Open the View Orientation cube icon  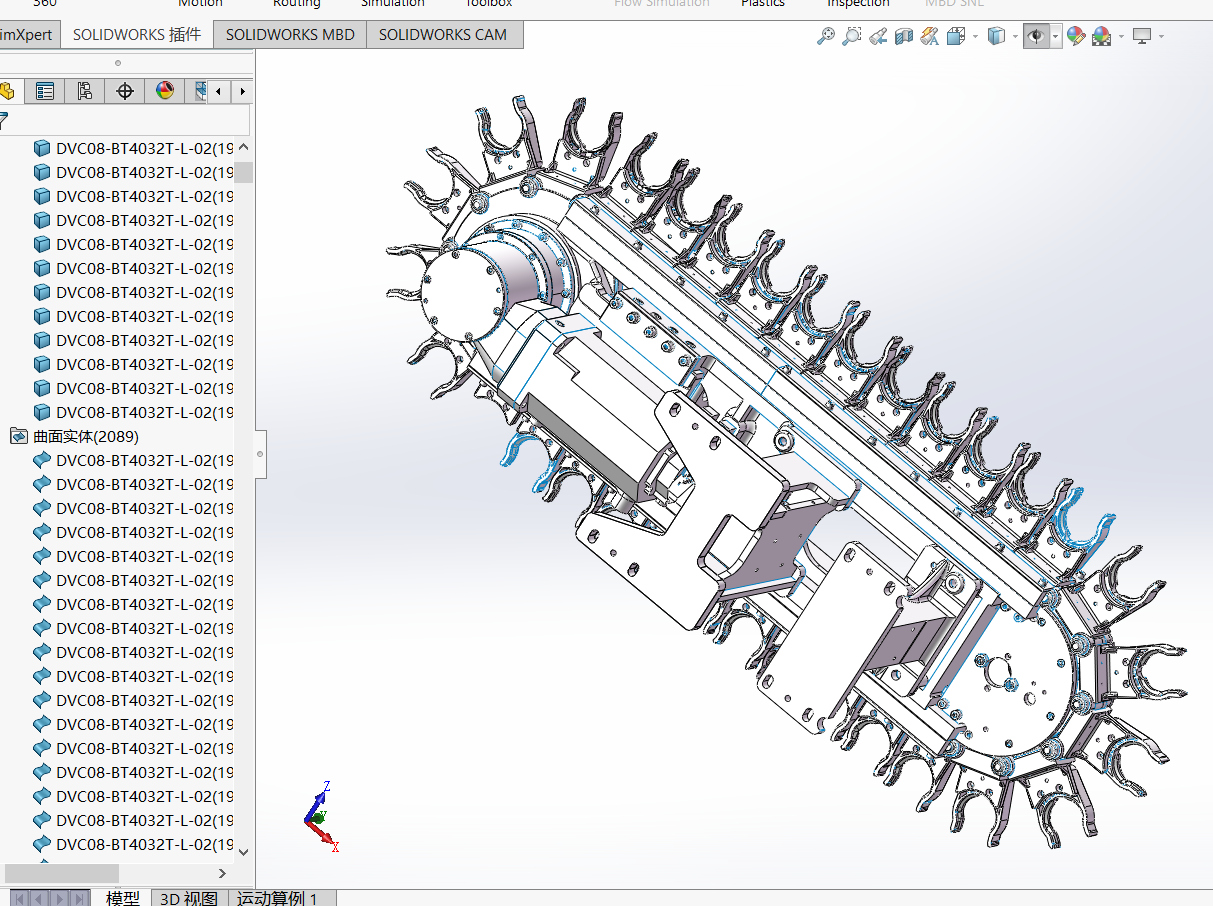(x=955, y=37)
